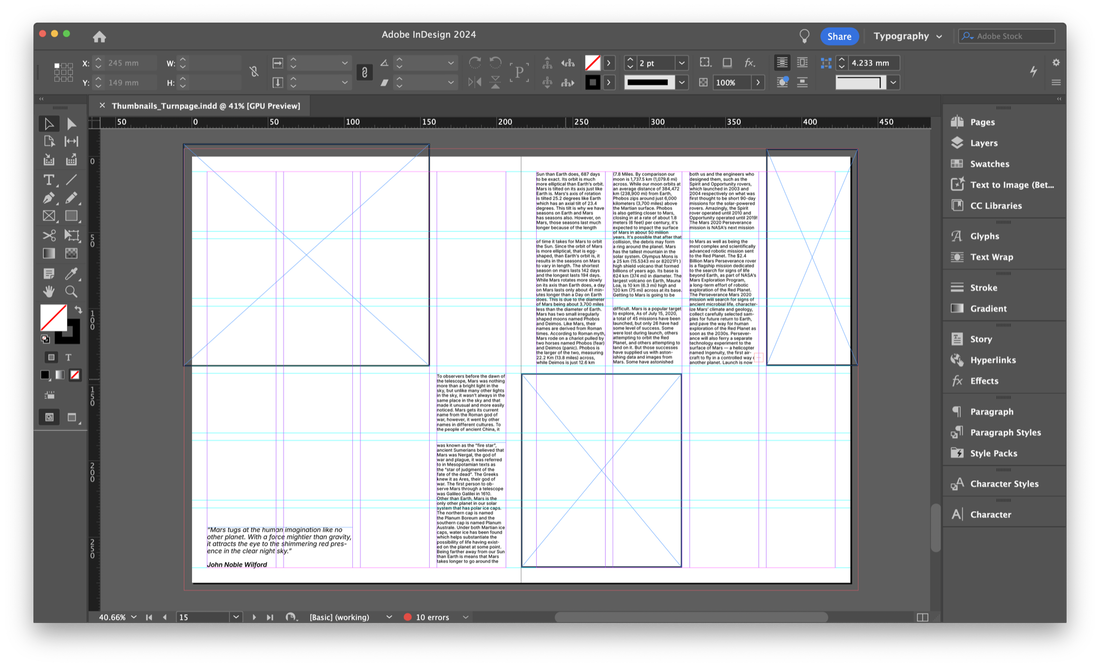Click the flip horizontal icon
The image size is (1100, 667).
[475, 82]
